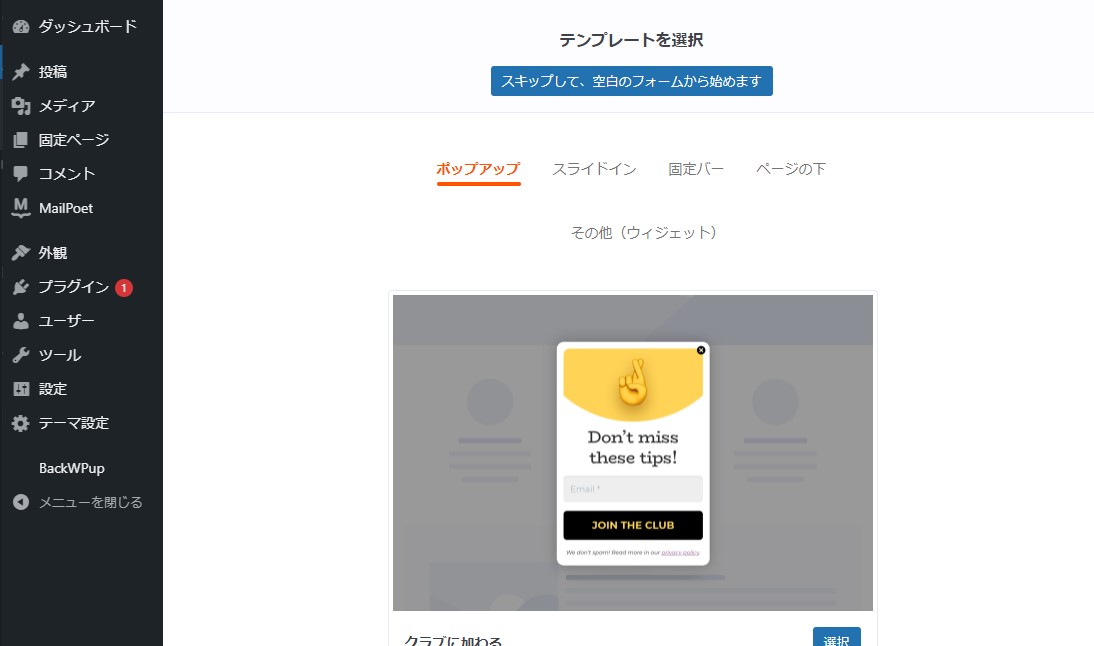This screenshot has height=646, width=1094.
Task: Click the Pages icon beside 固定ページ
Action: (x=21, y=140)
